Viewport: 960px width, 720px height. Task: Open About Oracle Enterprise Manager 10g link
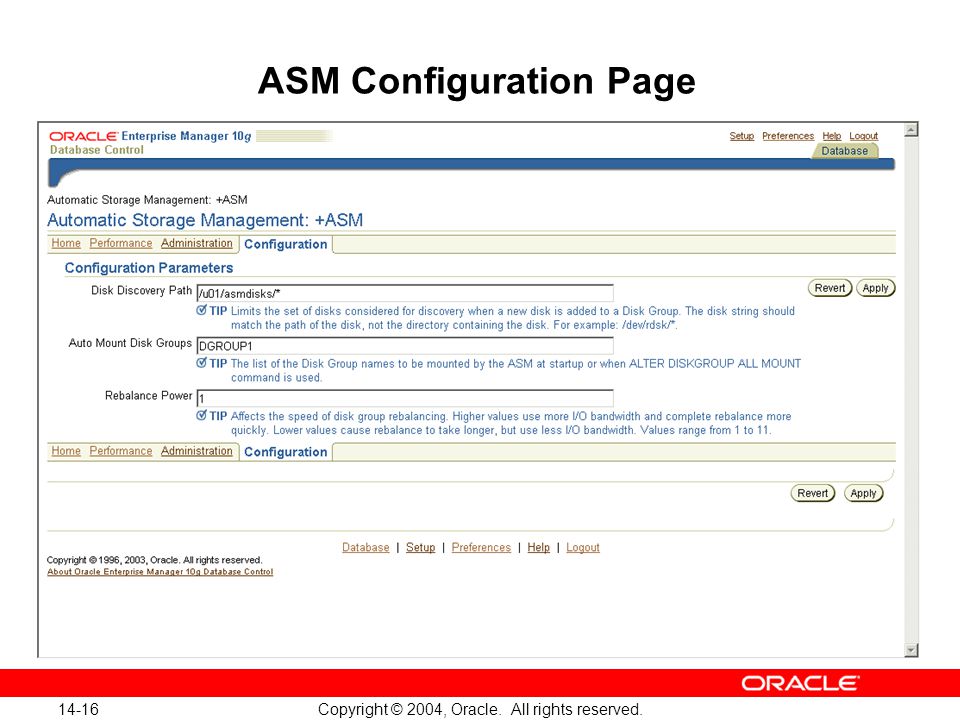[160, 572]
